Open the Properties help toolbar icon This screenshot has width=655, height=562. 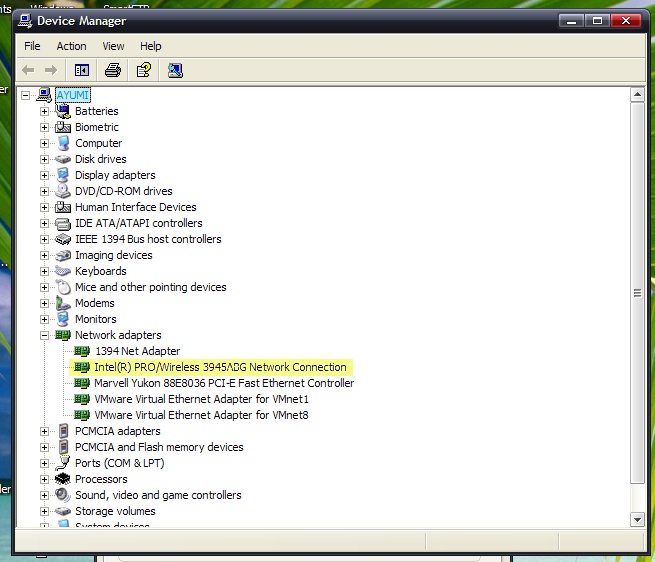point(144,70)
